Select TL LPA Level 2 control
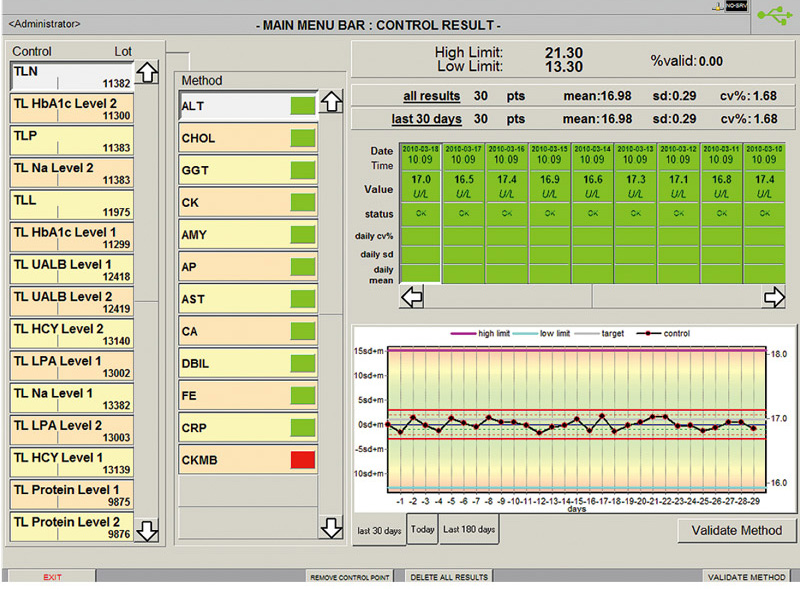Image resolution: width=800 pixels, height=589 pixels. 72,430
